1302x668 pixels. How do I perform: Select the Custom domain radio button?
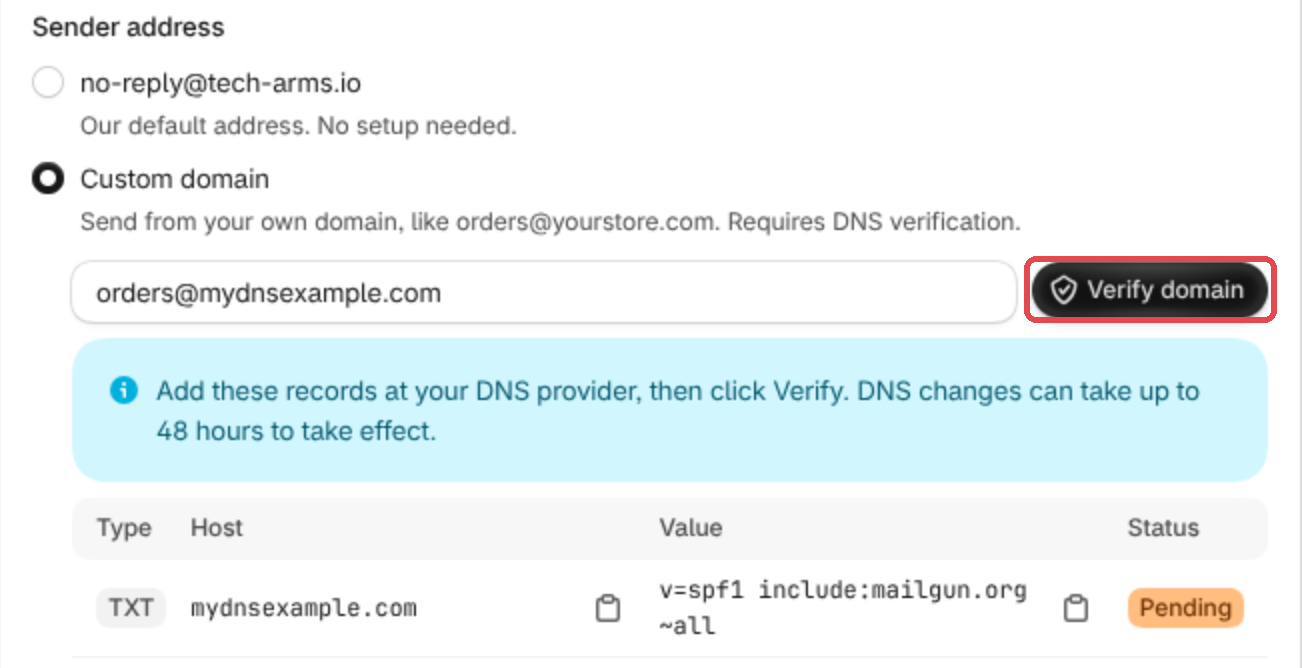point(48,180)
